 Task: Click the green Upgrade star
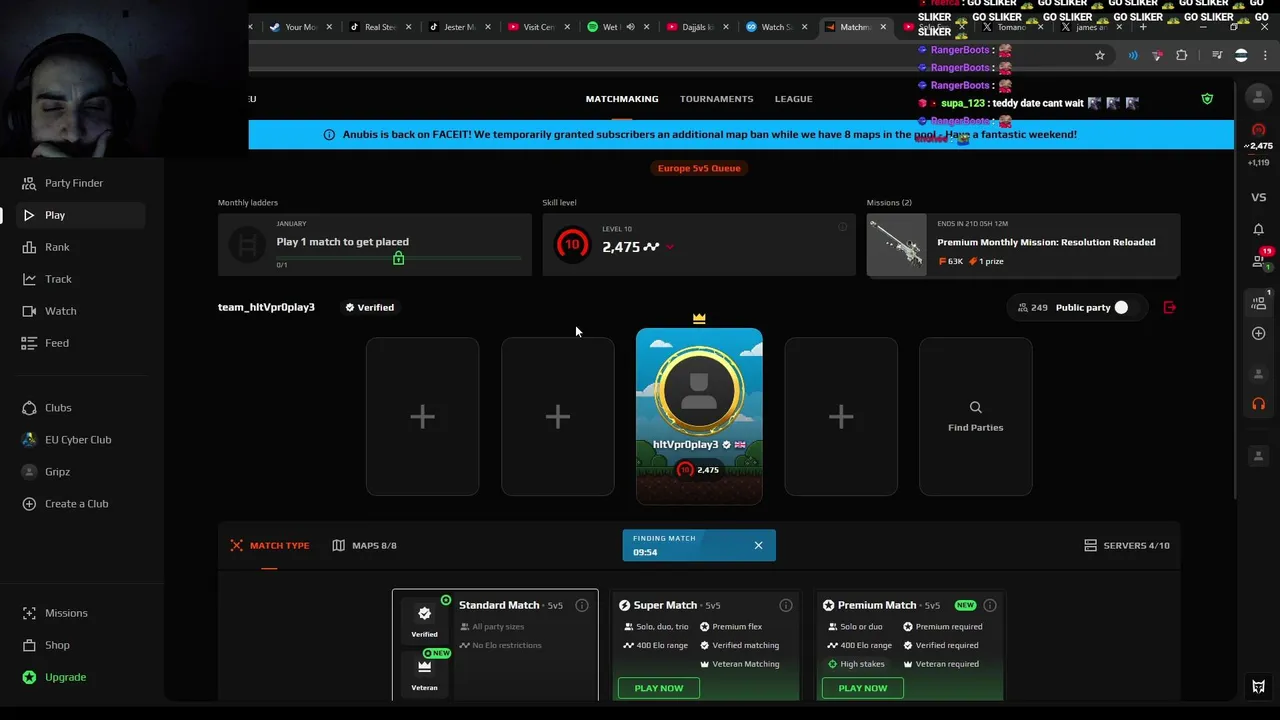(29, 677)
